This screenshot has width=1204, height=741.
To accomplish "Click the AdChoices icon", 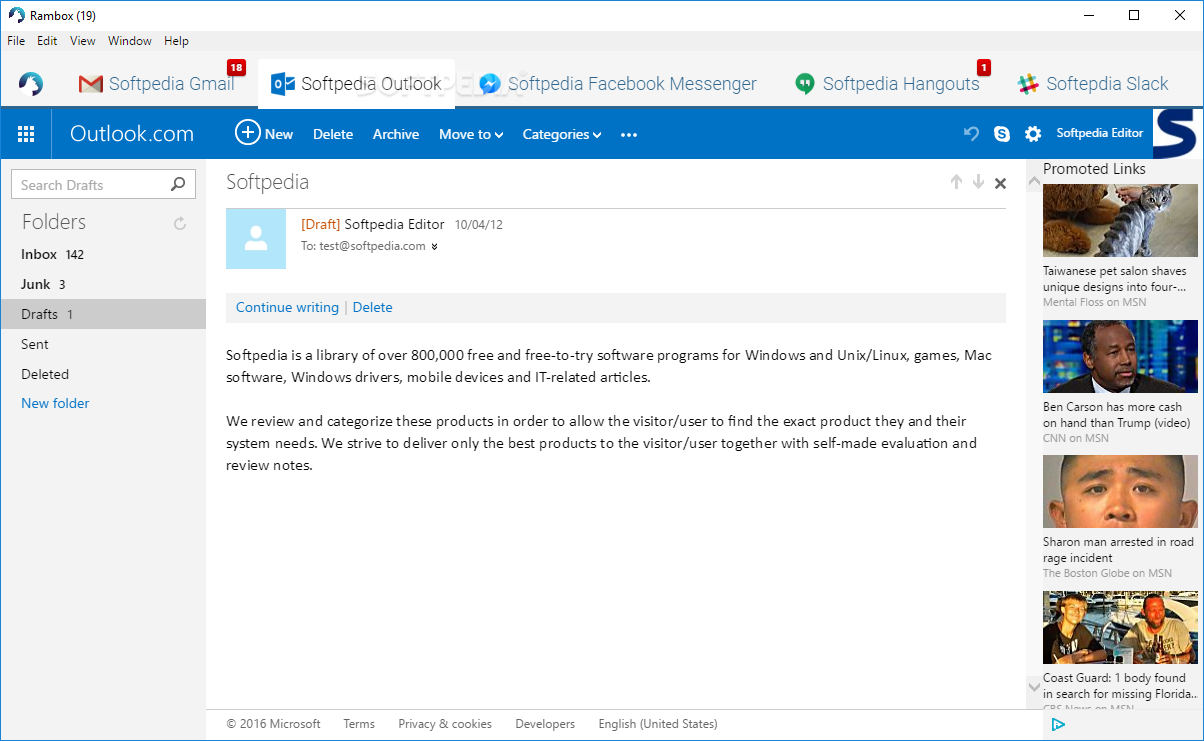I will (x=1058, y=724).
